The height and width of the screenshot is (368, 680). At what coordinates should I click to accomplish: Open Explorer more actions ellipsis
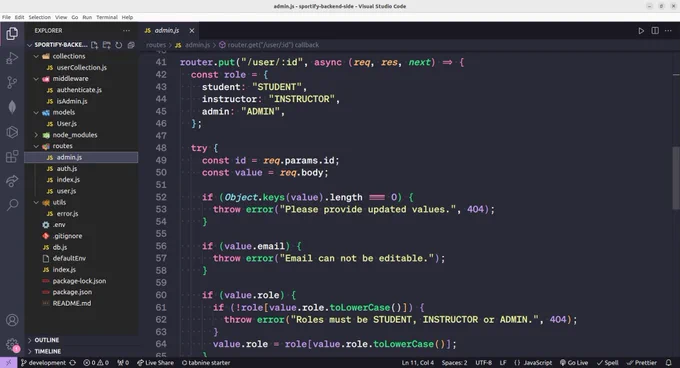tap(126, 30)
